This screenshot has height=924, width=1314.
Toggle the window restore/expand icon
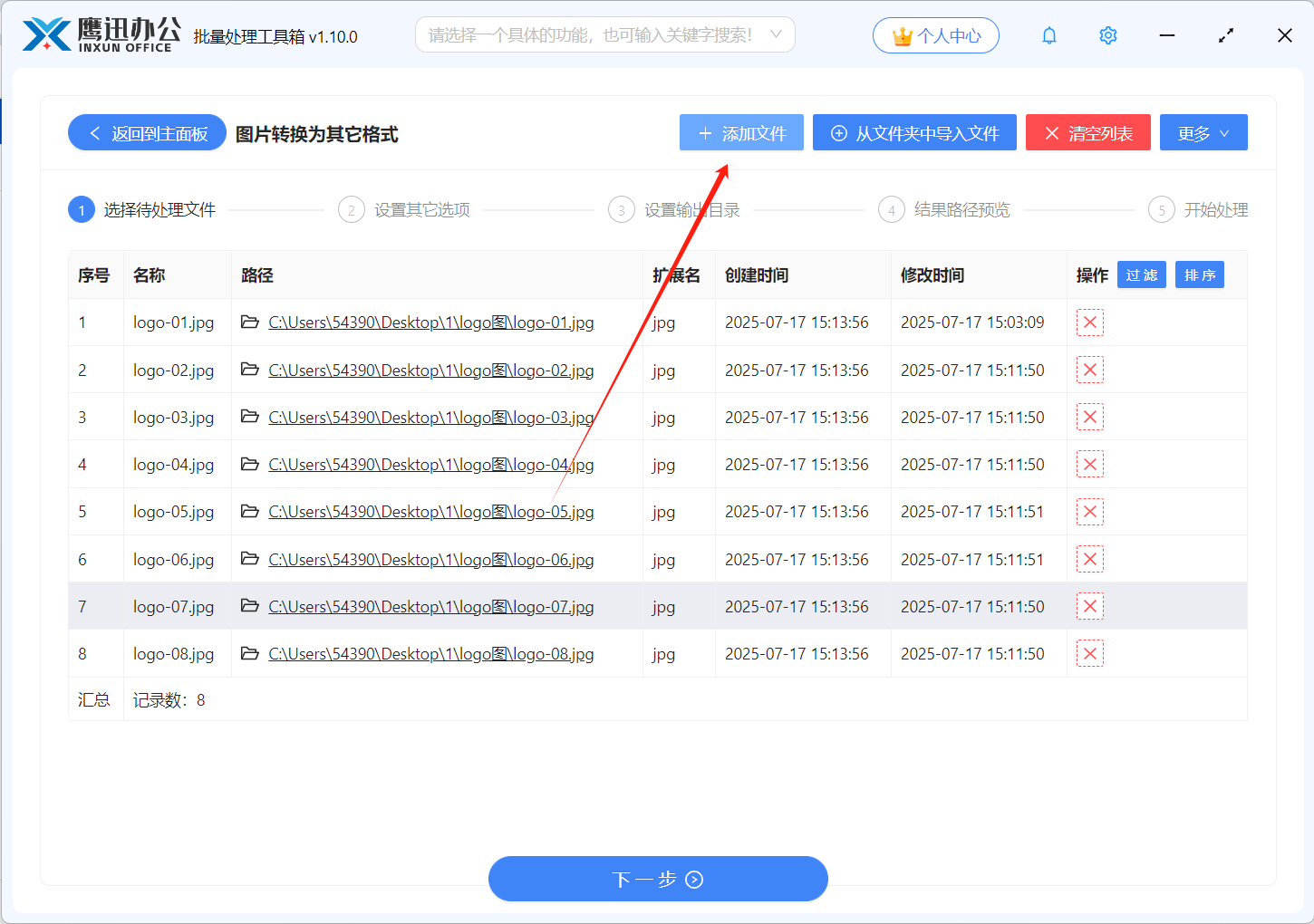coord(1226,35)
